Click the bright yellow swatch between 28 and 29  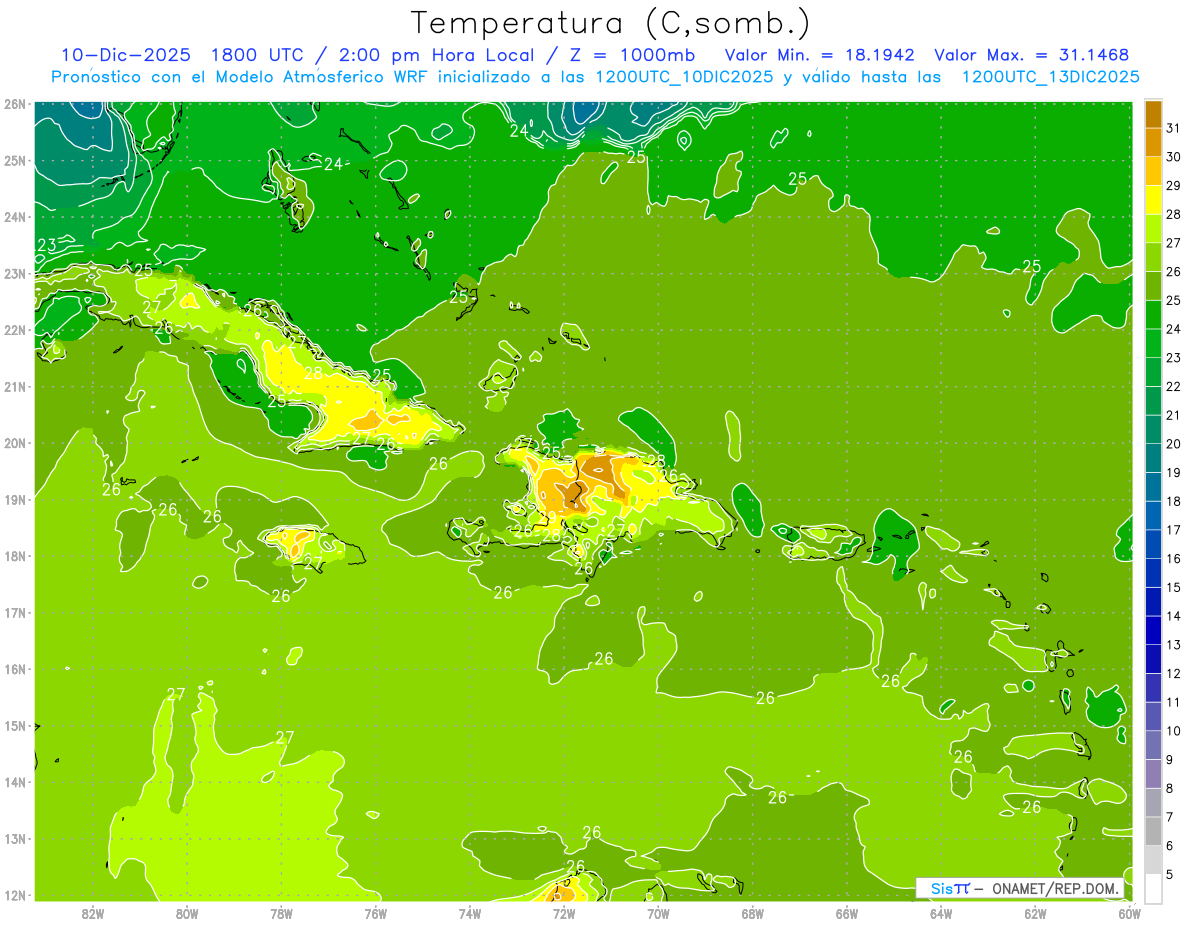1153,200
